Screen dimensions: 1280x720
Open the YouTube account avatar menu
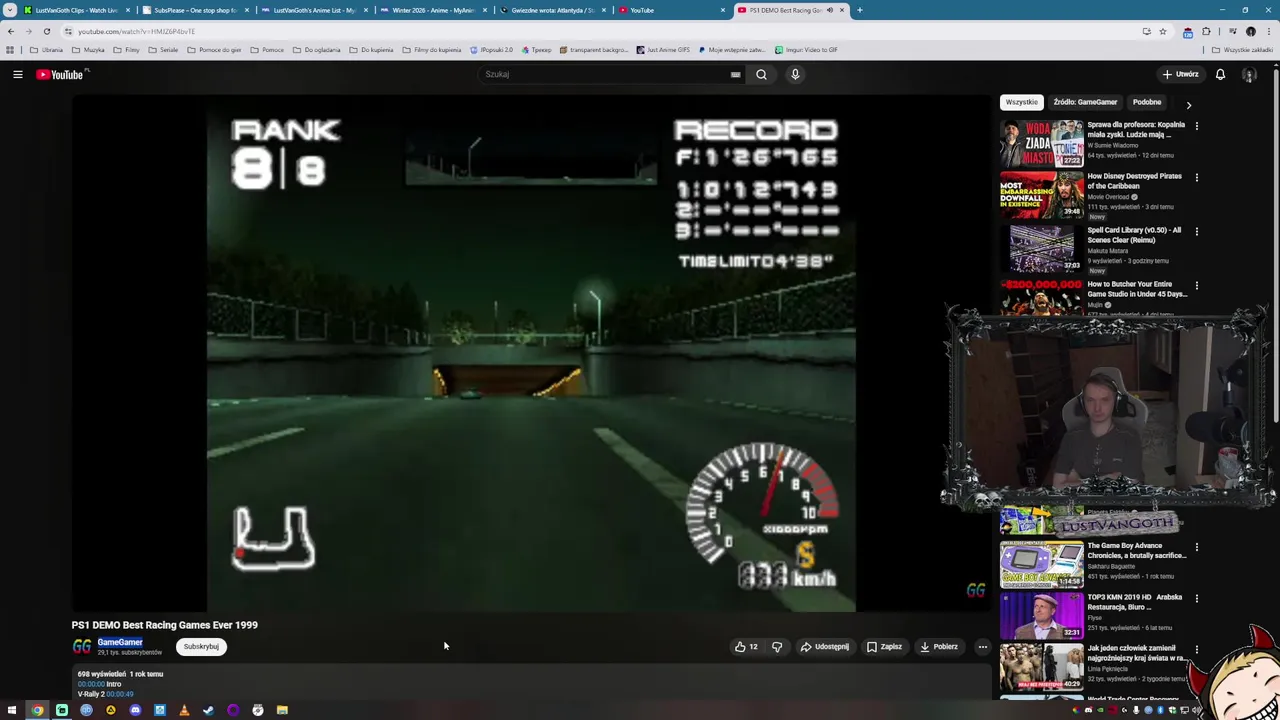(x=1249, y=74)
